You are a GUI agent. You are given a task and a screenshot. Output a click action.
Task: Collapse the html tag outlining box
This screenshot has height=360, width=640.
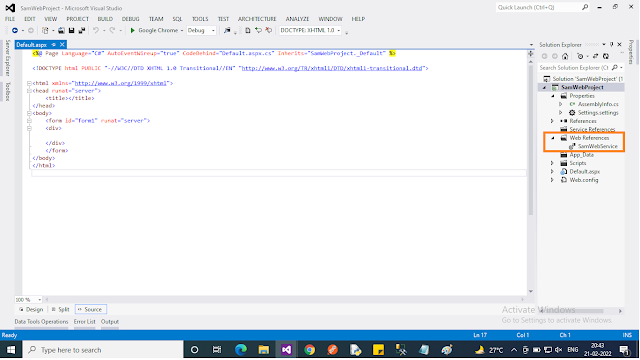coord(29,83)
